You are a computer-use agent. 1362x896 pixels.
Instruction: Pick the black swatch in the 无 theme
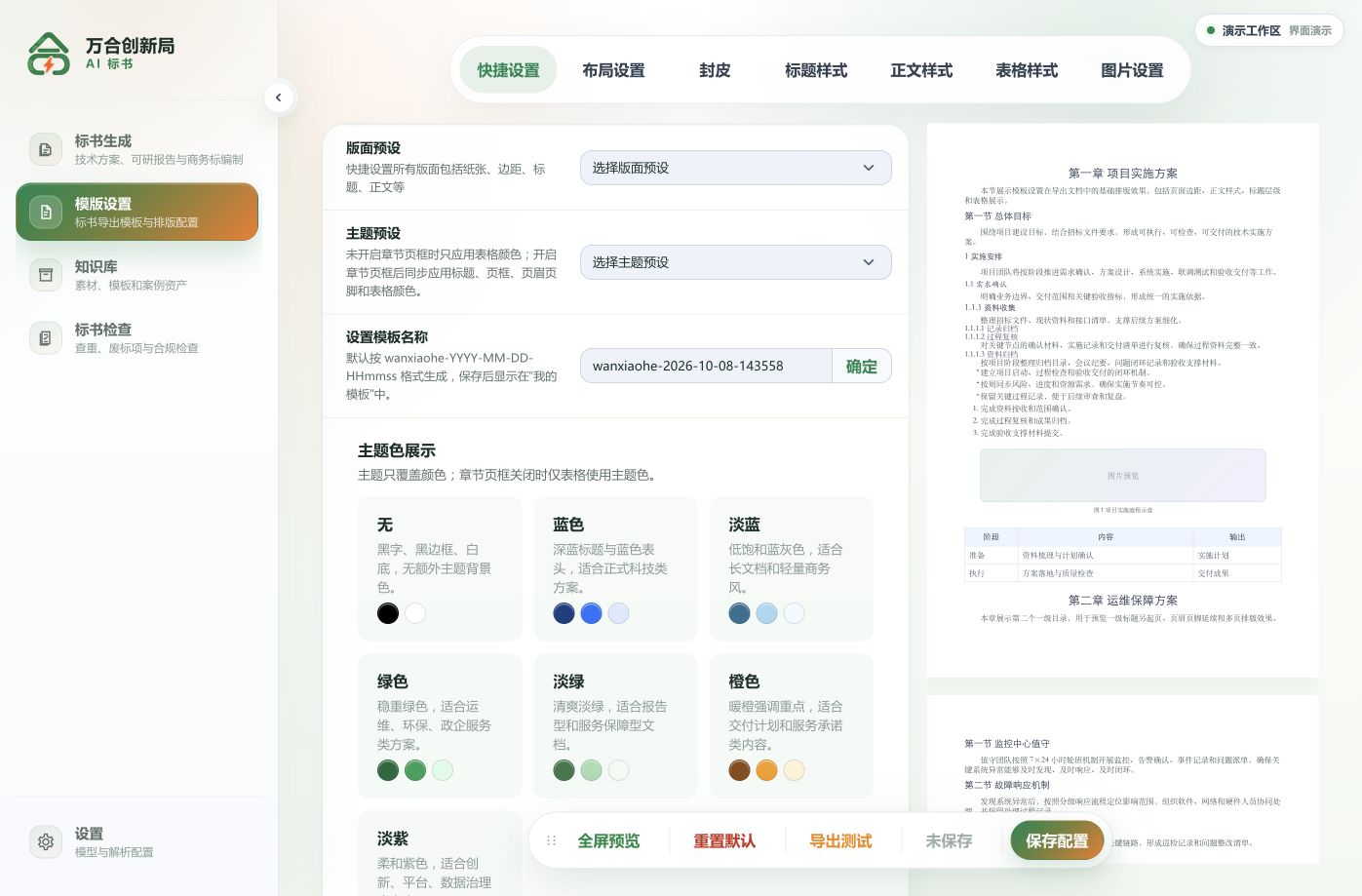click(x=388, y=613)
